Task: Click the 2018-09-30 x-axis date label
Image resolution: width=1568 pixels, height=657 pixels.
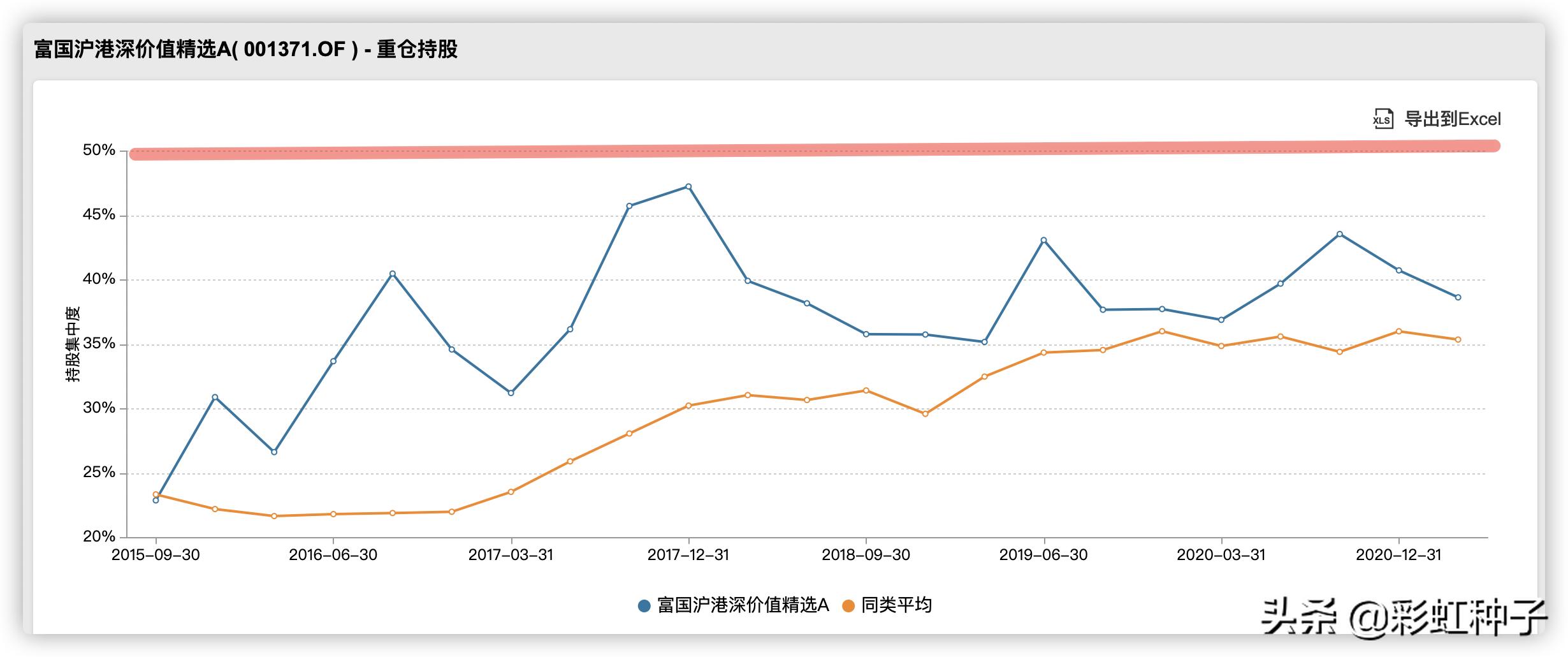Action: [x=866, y=555]
